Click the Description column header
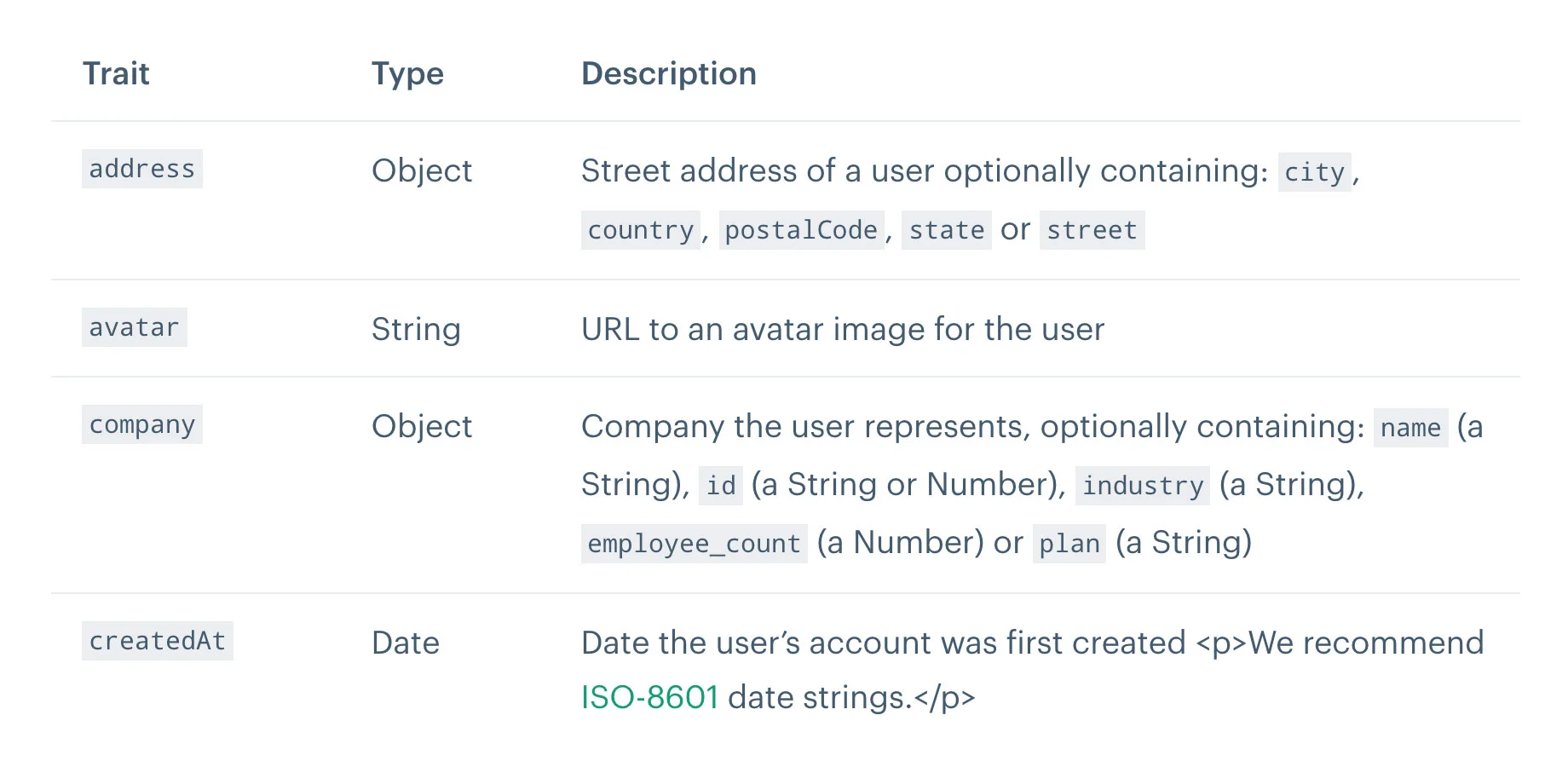 668,74
